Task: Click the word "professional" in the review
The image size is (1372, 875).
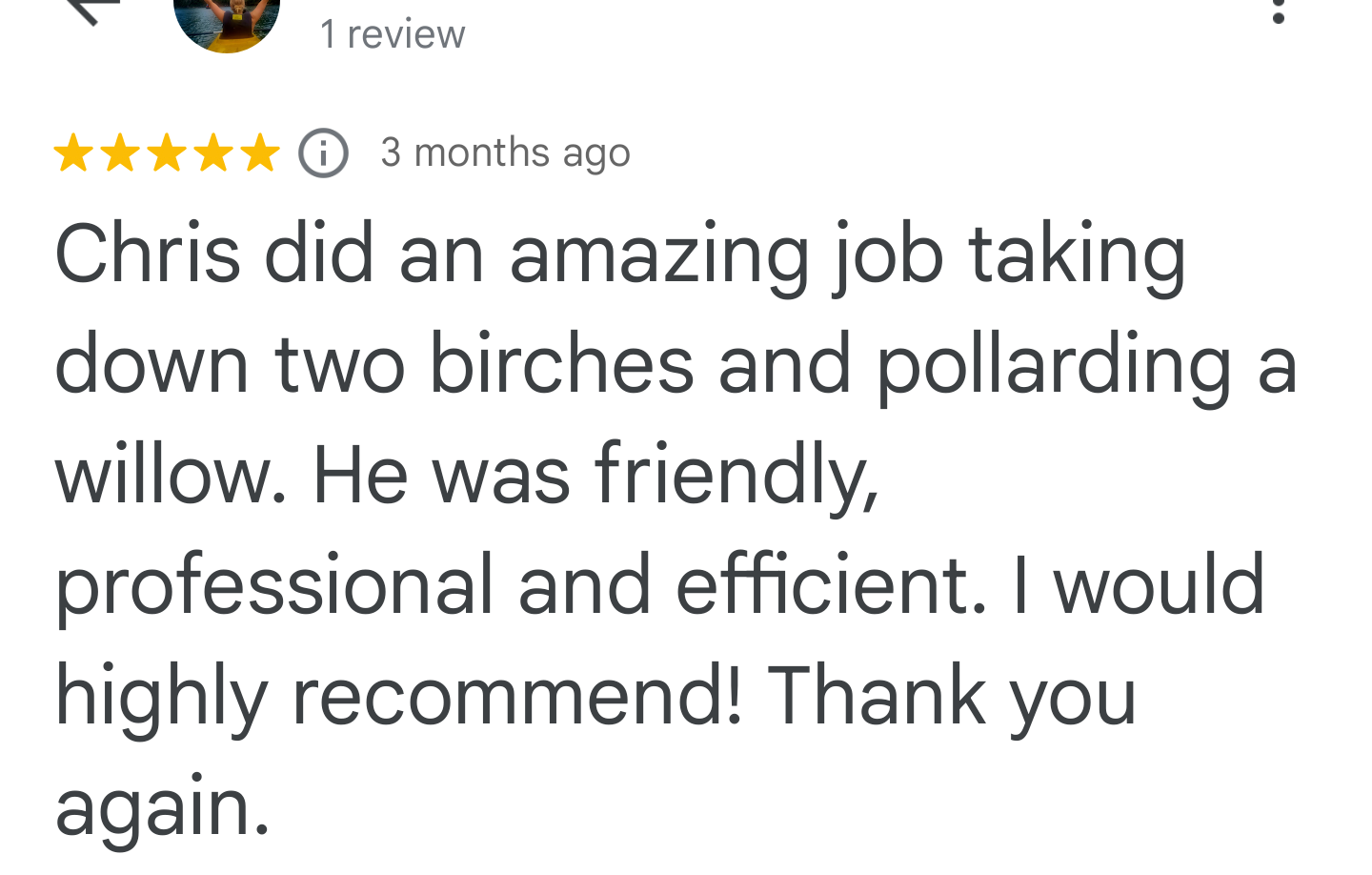Action: pos(274,586)
